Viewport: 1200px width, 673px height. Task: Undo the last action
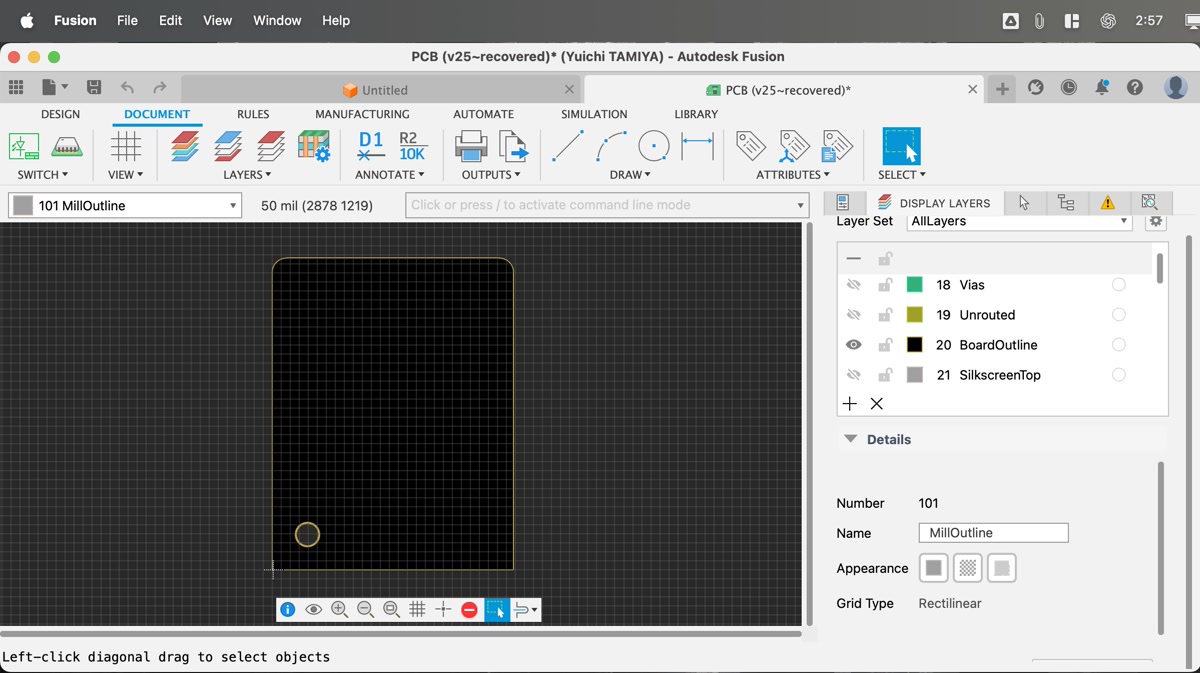click(x=127, y=88)
